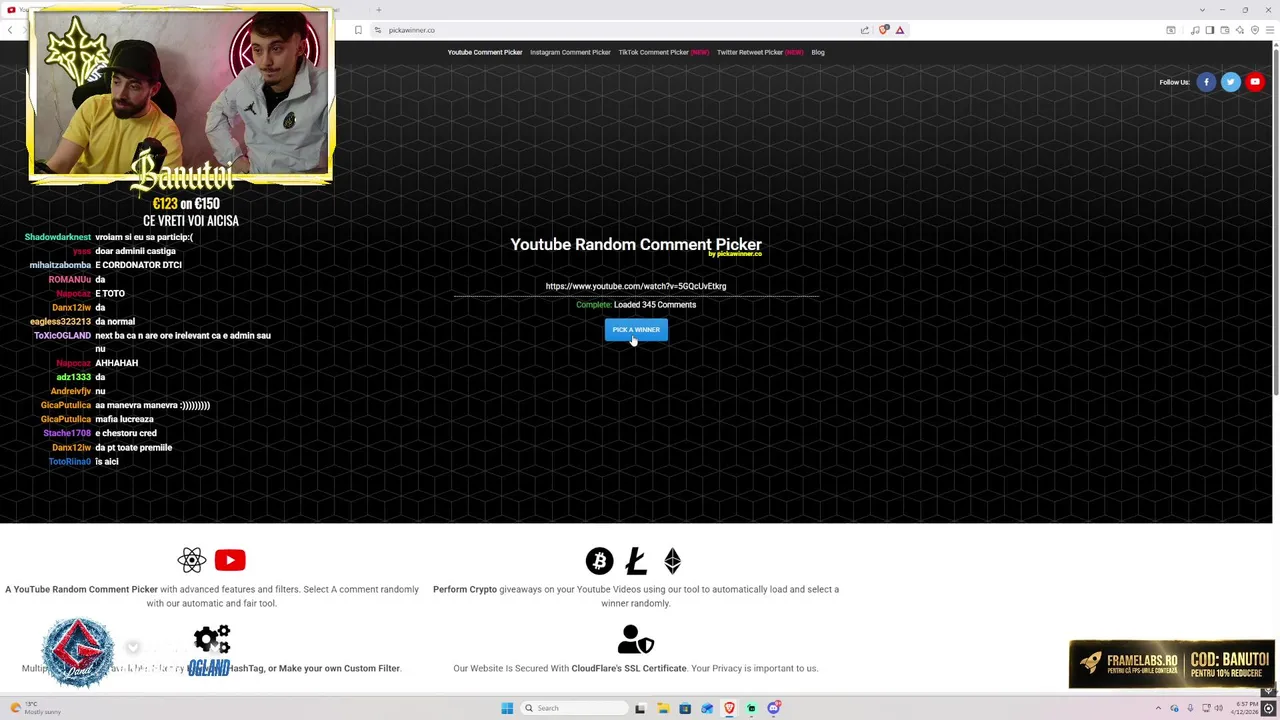The image size is (1280, 720).
Task: Open a new browser tab with plus
Action: pyautogui.click(x=378, y=10)
